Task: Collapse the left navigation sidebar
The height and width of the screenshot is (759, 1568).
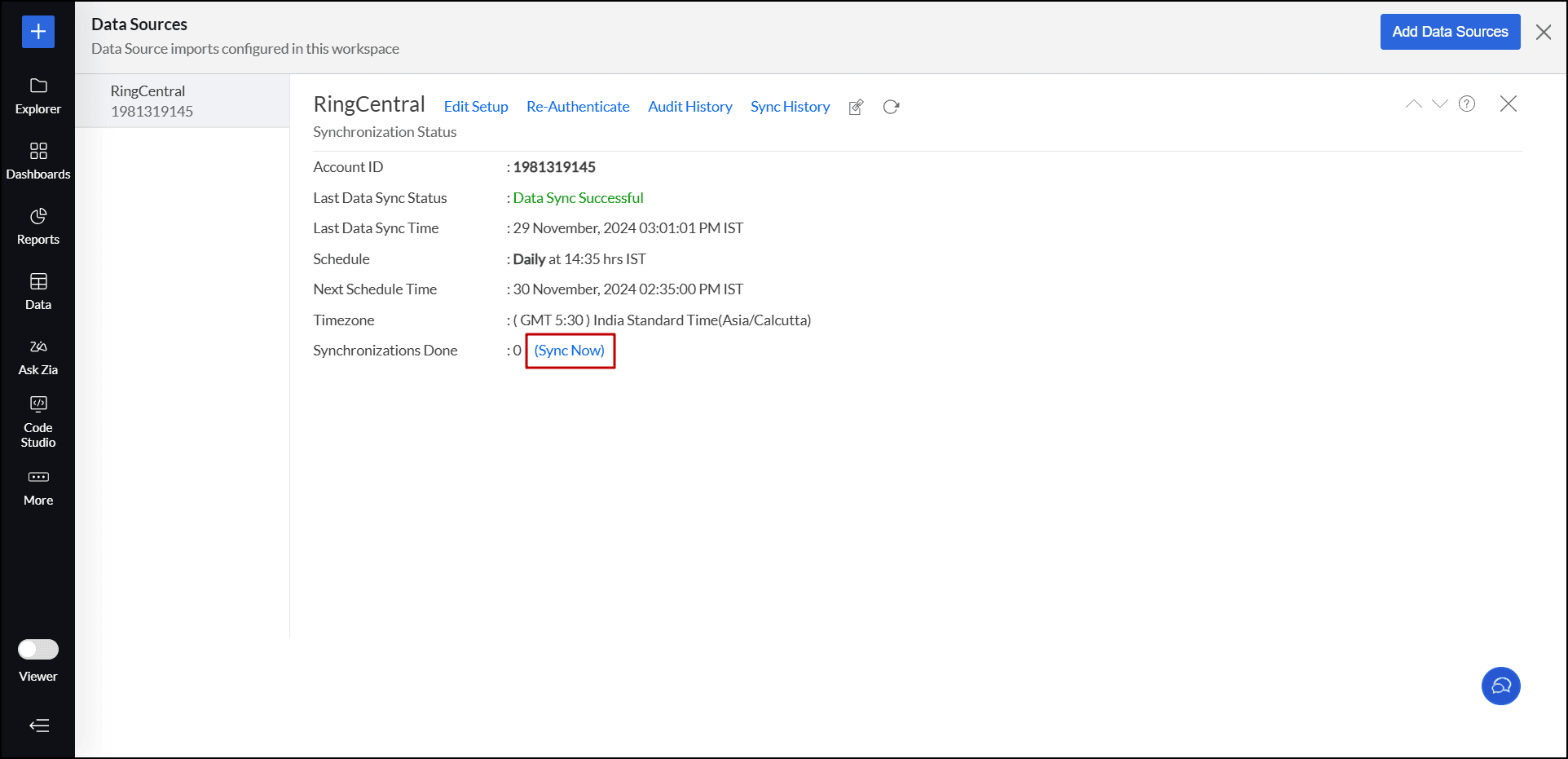Action: pyautogui.click(x=37, y=726)
